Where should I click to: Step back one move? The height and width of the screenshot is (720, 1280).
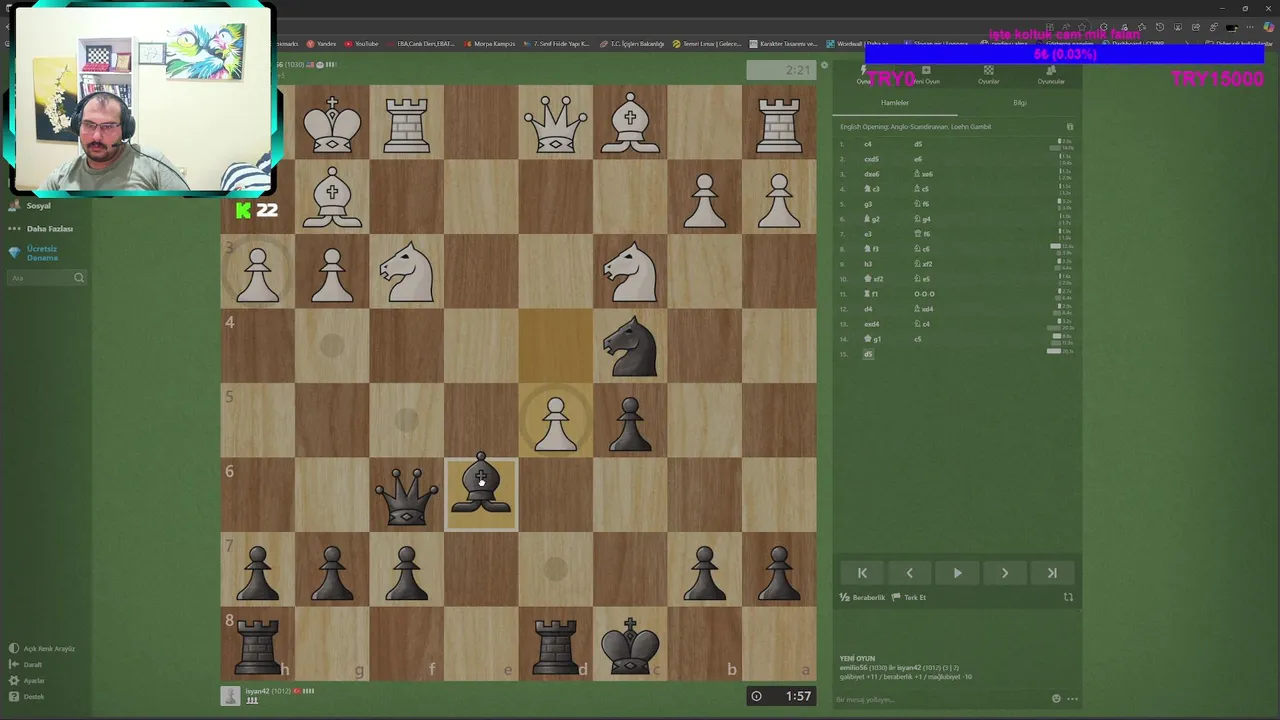[909, 573]
